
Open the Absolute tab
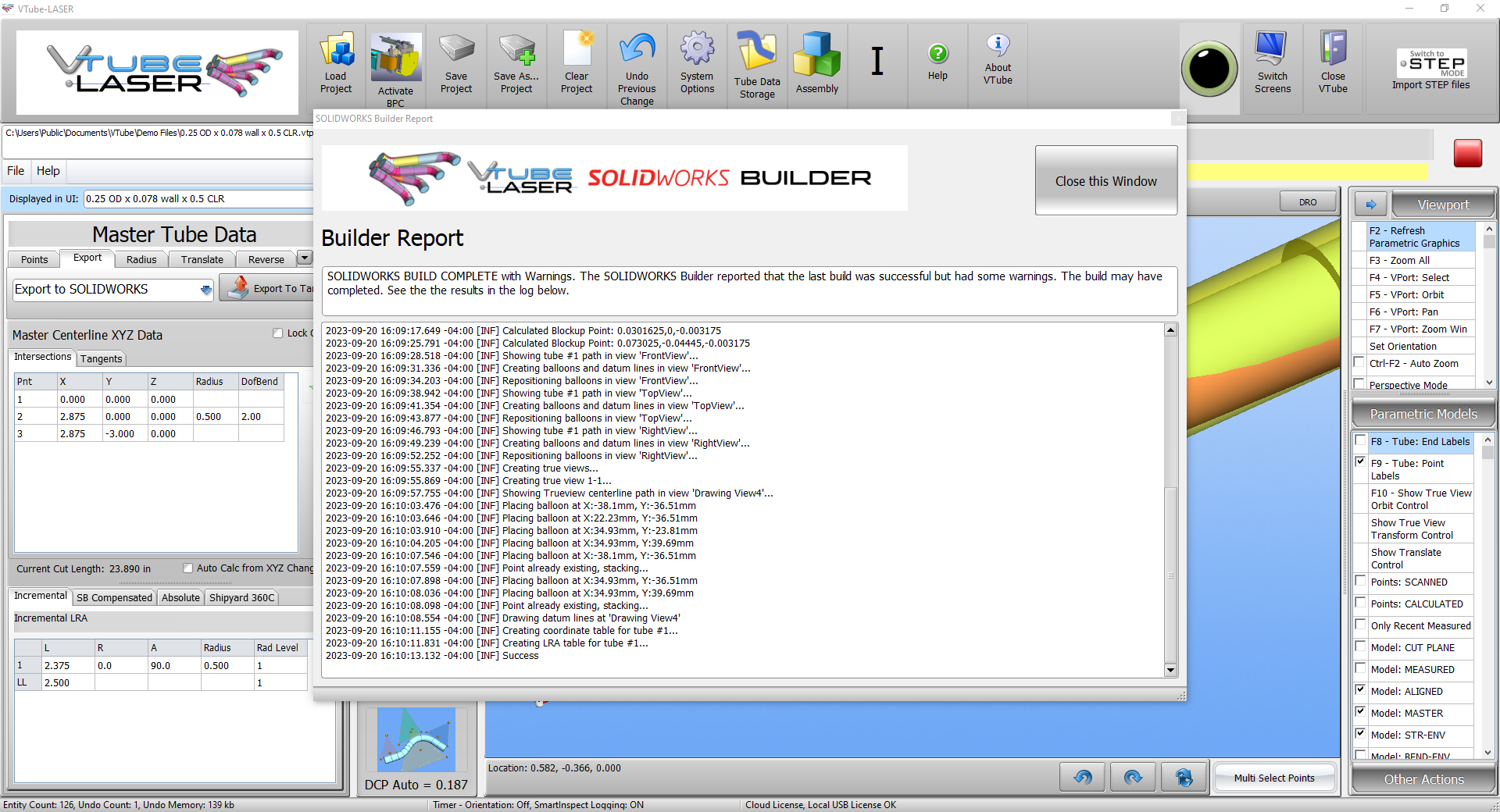[x=181, y=597]
